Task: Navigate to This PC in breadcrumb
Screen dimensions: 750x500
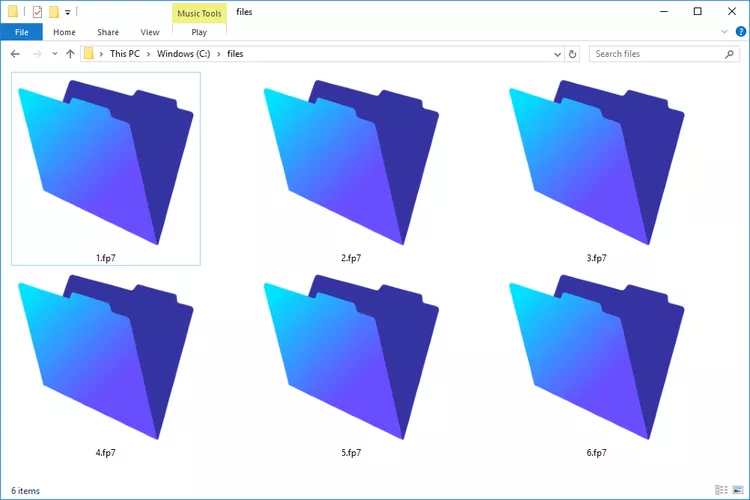Action: 125,54
